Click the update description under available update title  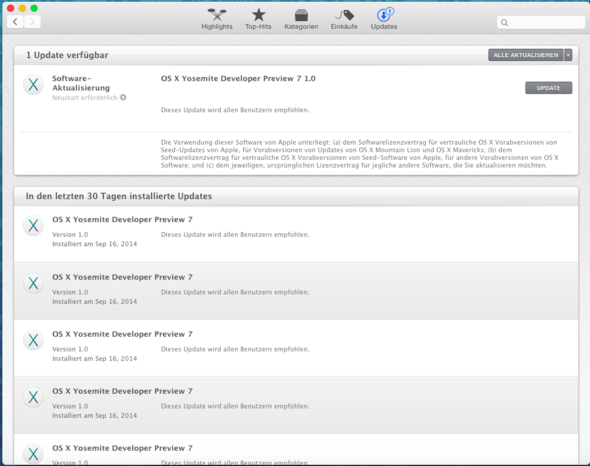pos(235,110)
